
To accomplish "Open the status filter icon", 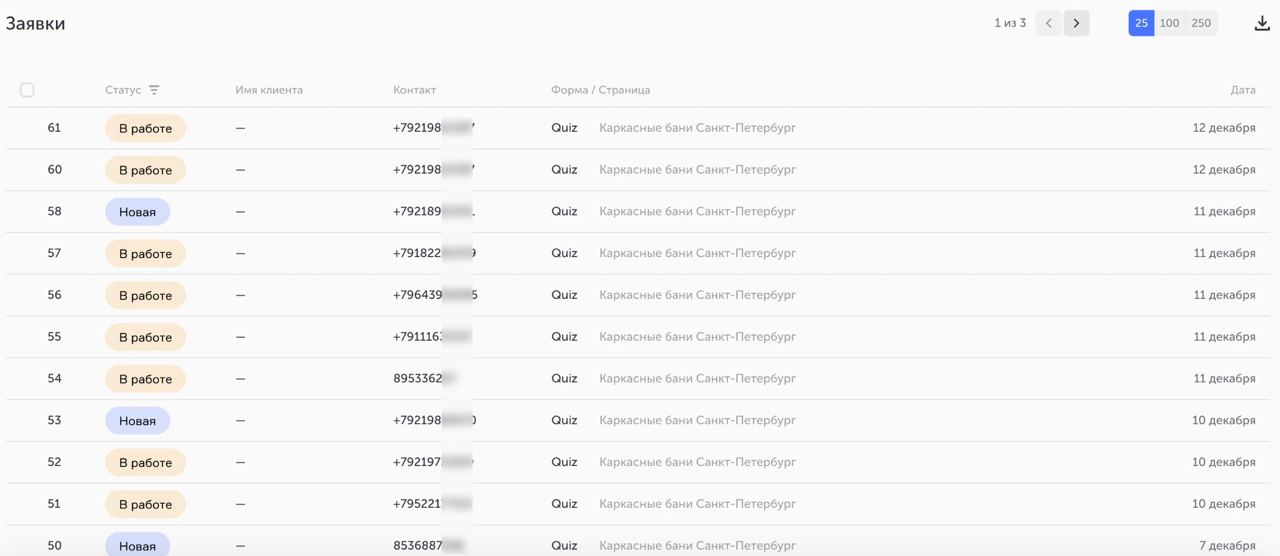I will click(154, 90).
